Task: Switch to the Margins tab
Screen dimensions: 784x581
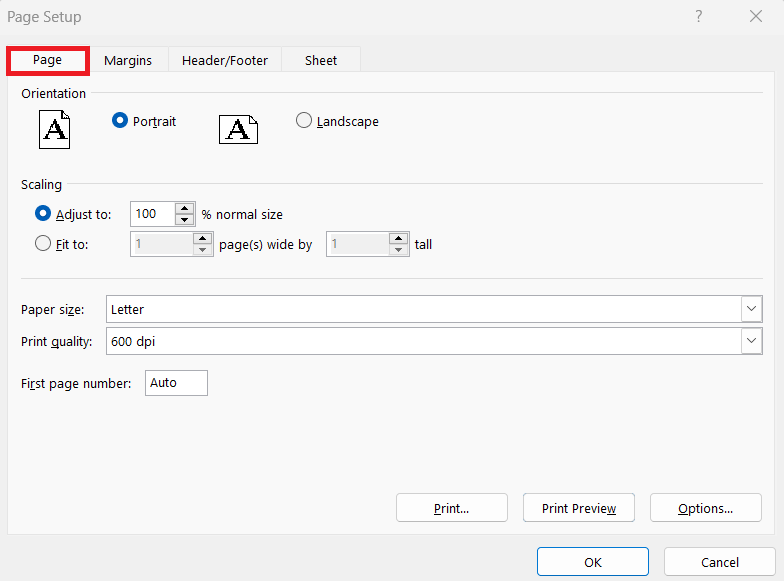Action: pyautogui.click(x=128, y=60)
